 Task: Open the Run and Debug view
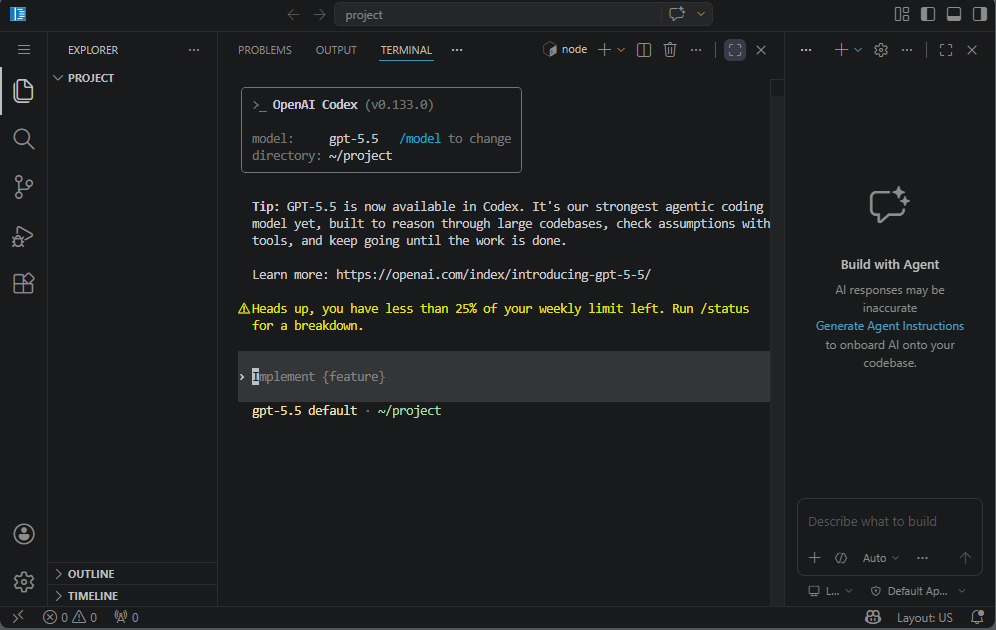tap(24, 236)
